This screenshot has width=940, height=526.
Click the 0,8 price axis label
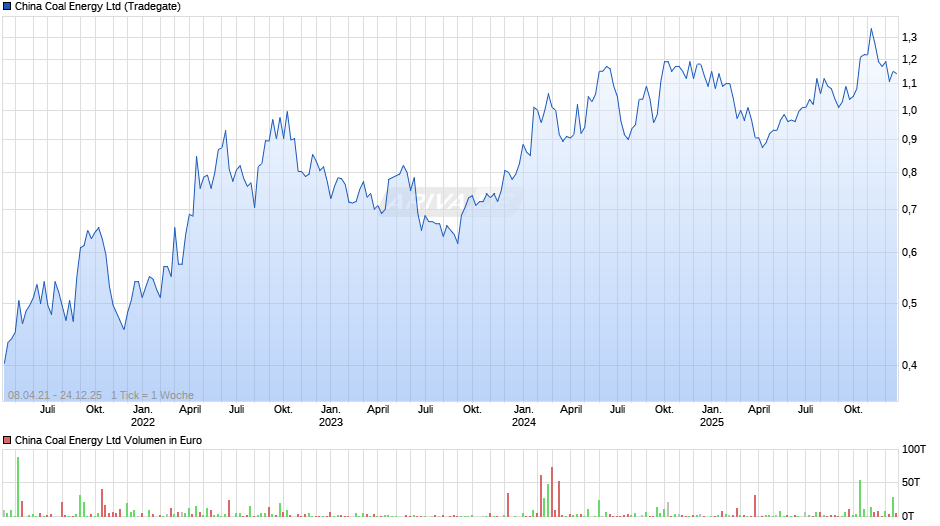(909, 173)
